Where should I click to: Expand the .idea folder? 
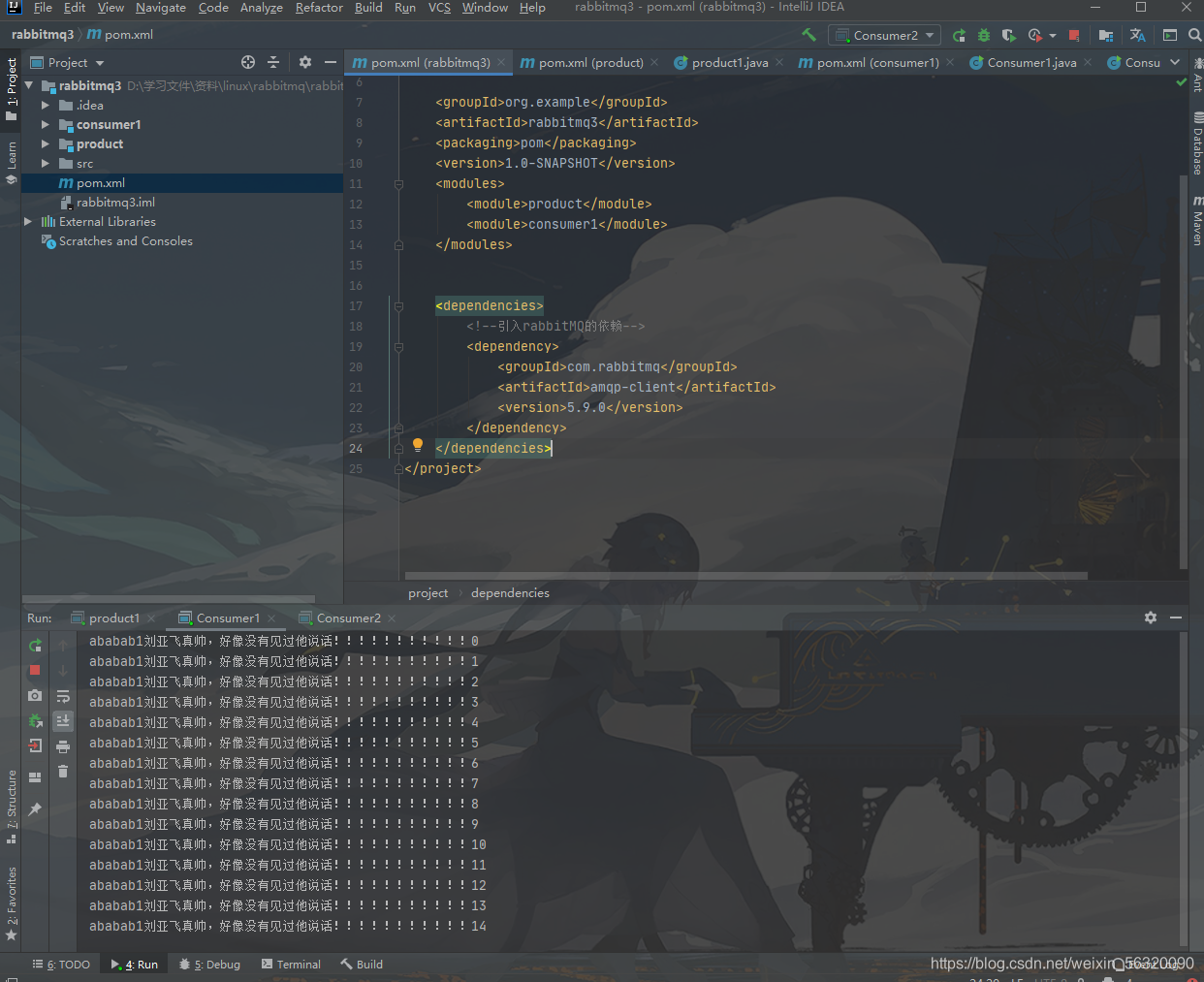tap(45, 105)
